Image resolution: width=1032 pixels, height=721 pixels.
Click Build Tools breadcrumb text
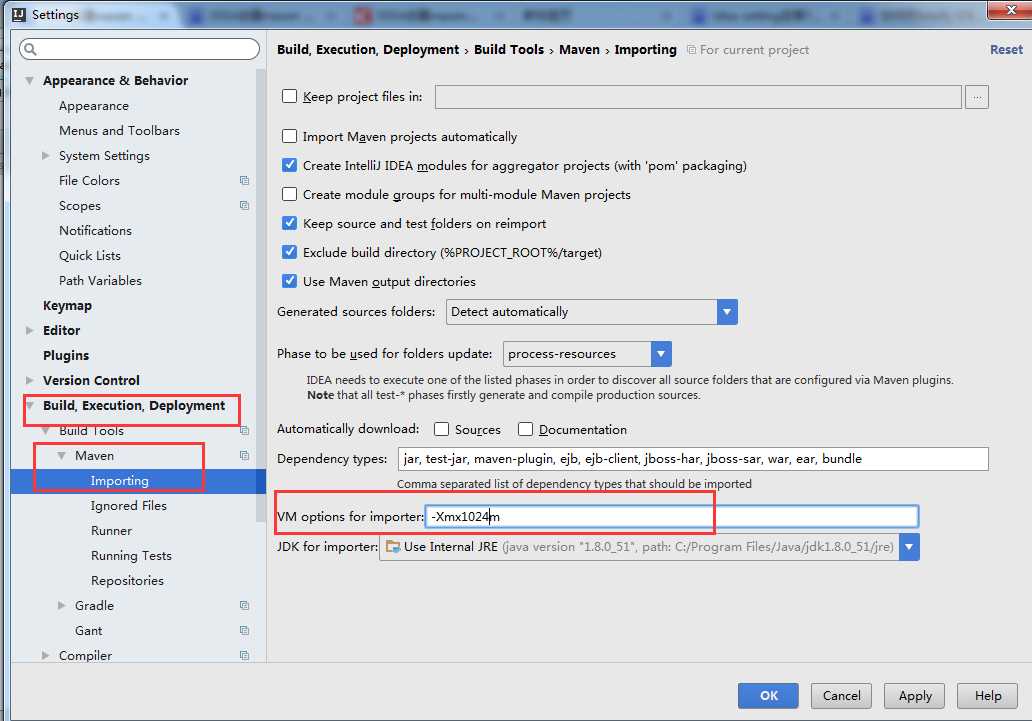coord(509,49)
